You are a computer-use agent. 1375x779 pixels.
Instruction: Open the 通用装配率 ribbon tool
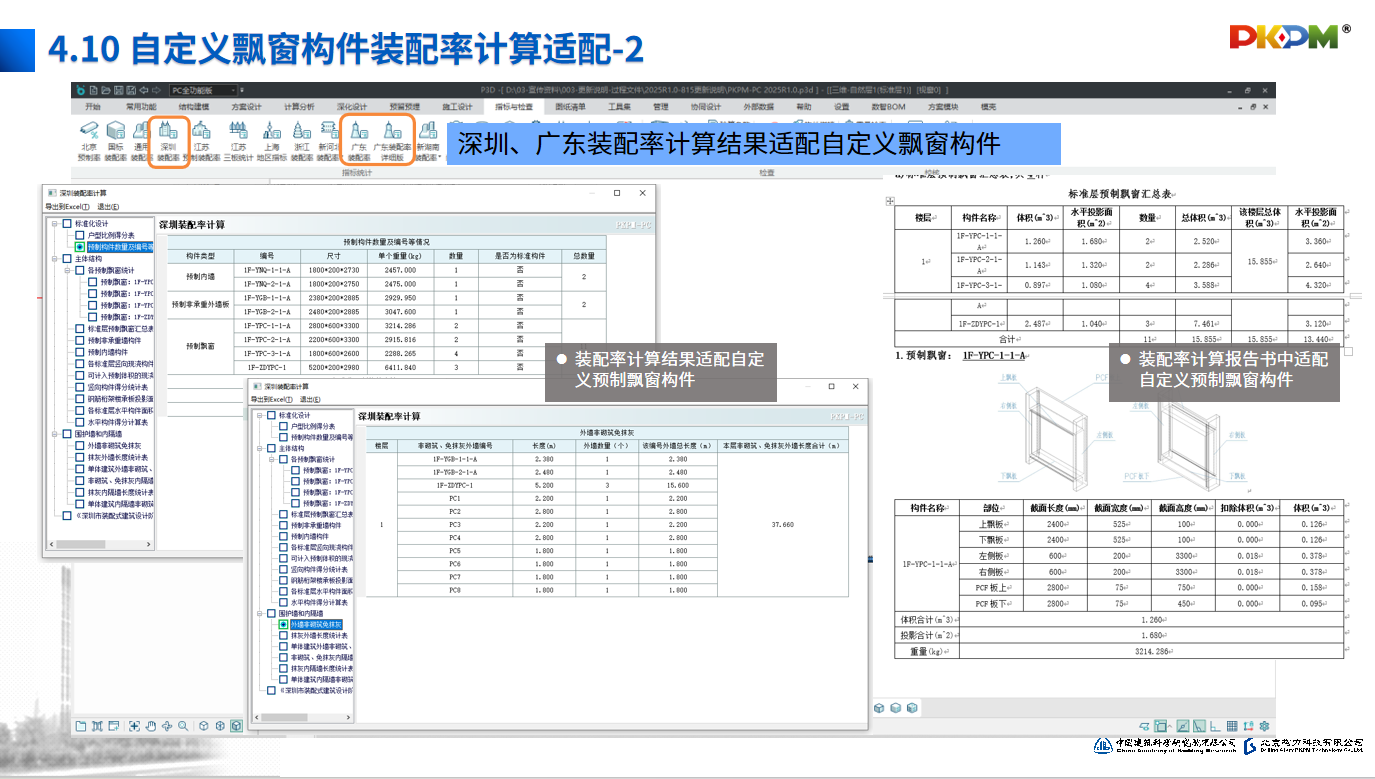coord(141,142)
